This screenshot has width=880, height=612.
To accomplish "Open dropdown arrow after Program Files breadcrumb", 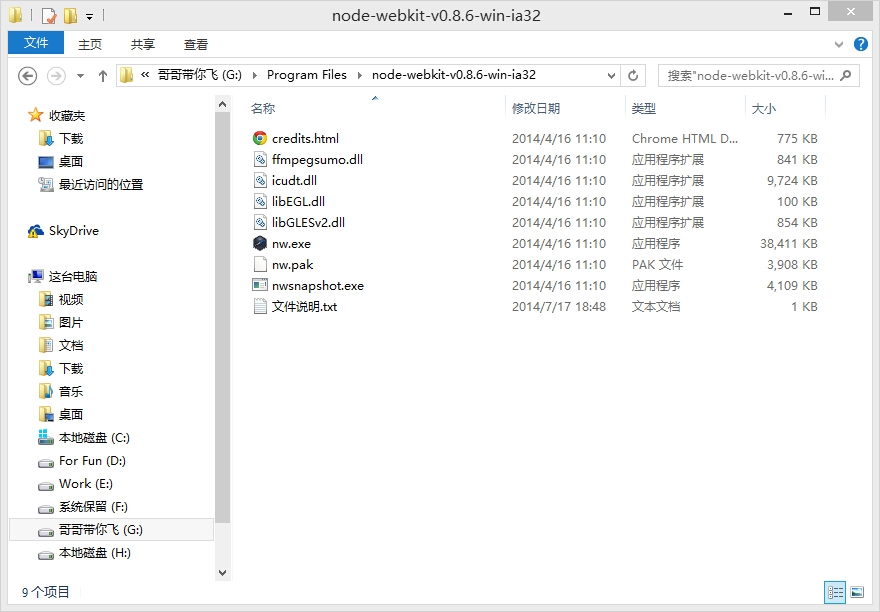I will [360, 75].
